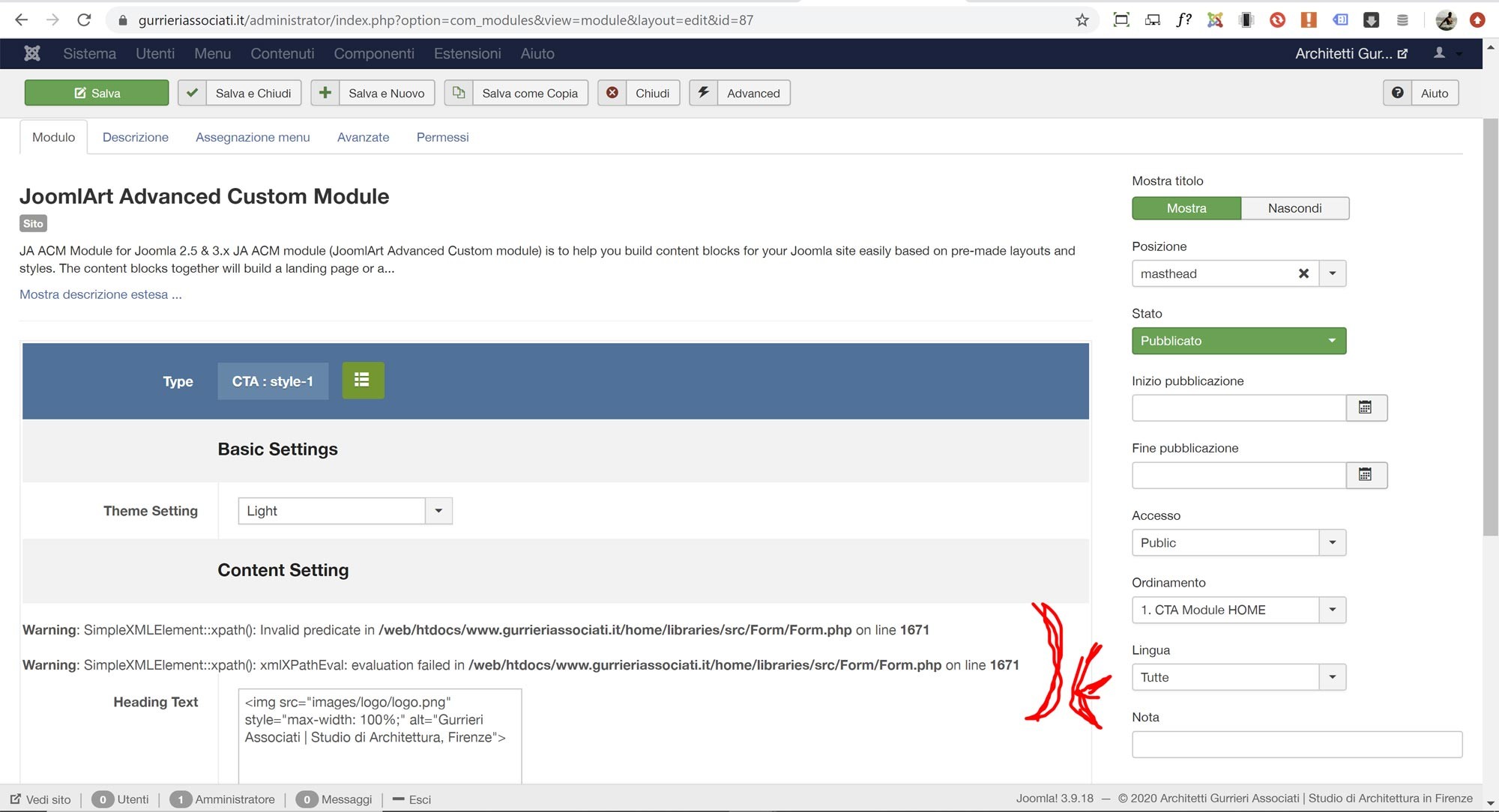This screenshot has width=1499, height=812.
Task: Open the Inizio pubblicazione calendar picker
Action: 1366,407
